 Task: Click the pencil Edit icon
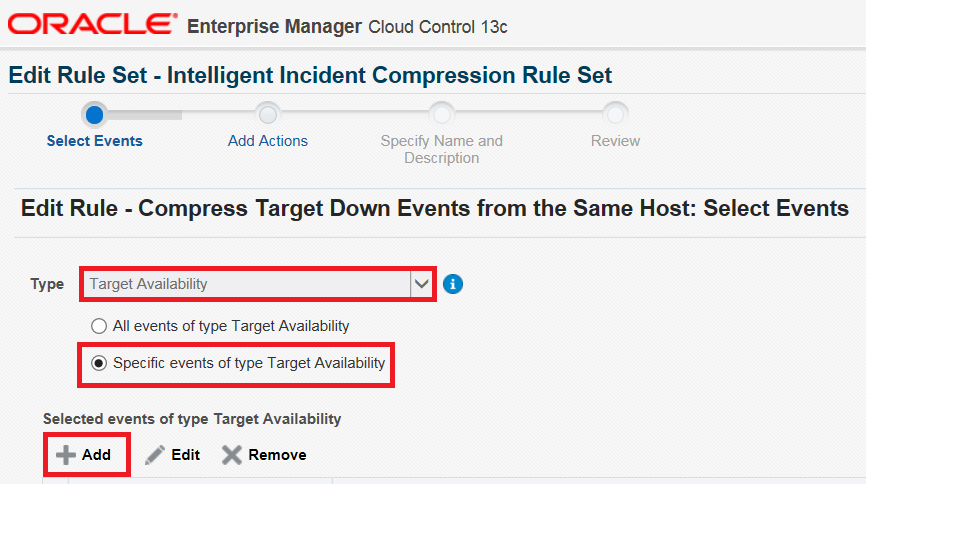pos(155,455)
